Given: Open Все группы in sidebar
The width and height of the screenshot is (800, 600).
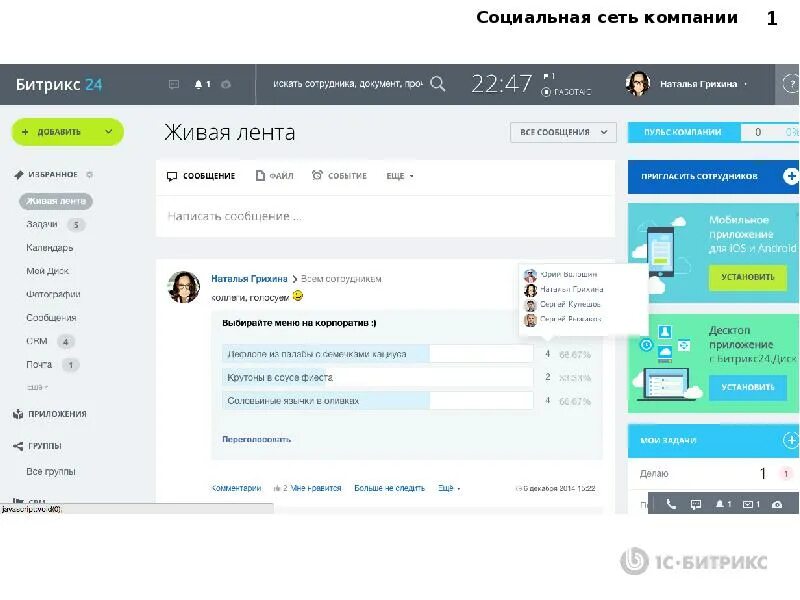Looking at the screenshot, I should pos(51,472).
